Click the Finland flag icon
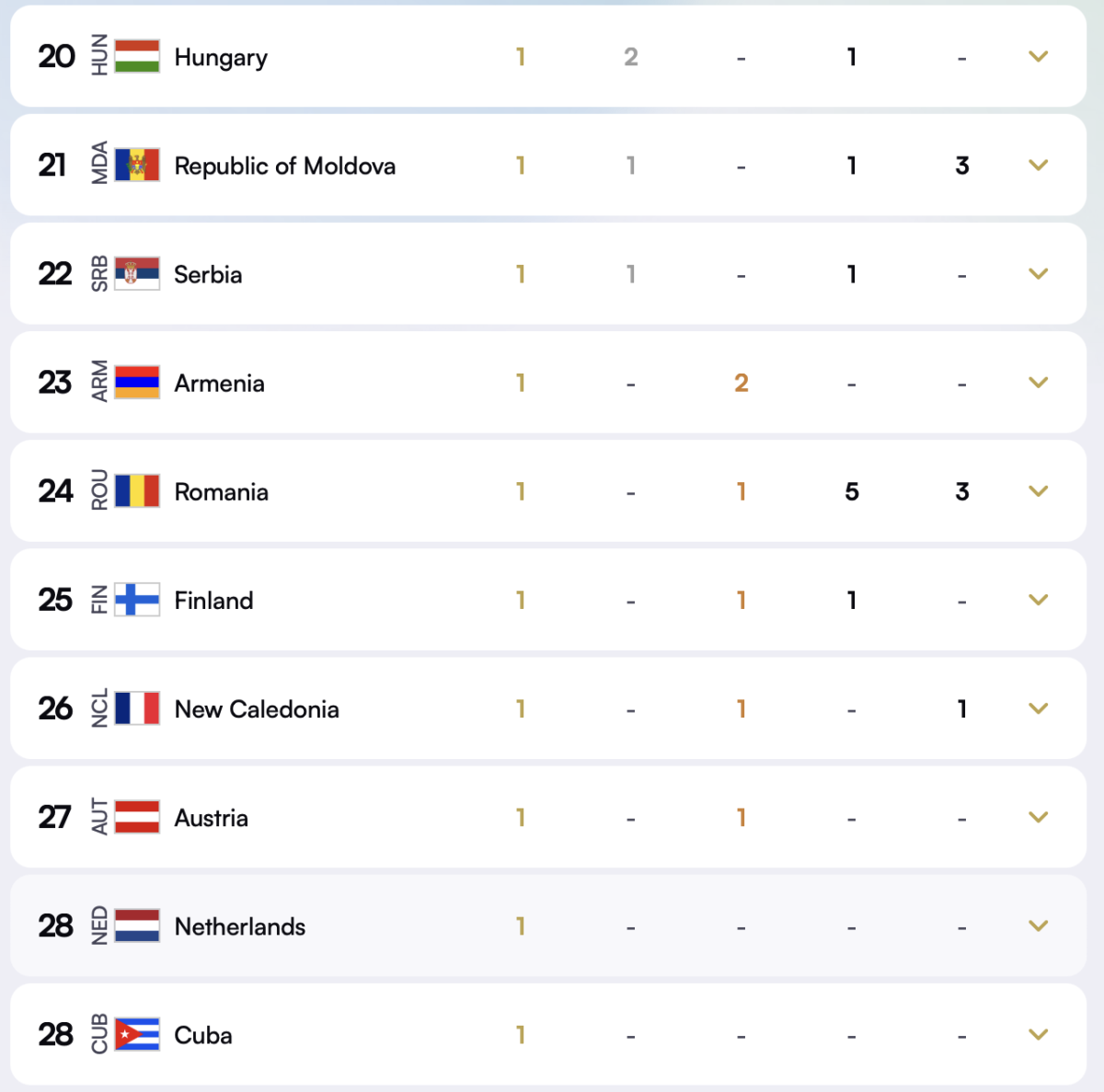1104x1092 pixels. click(x=136, y=600)
